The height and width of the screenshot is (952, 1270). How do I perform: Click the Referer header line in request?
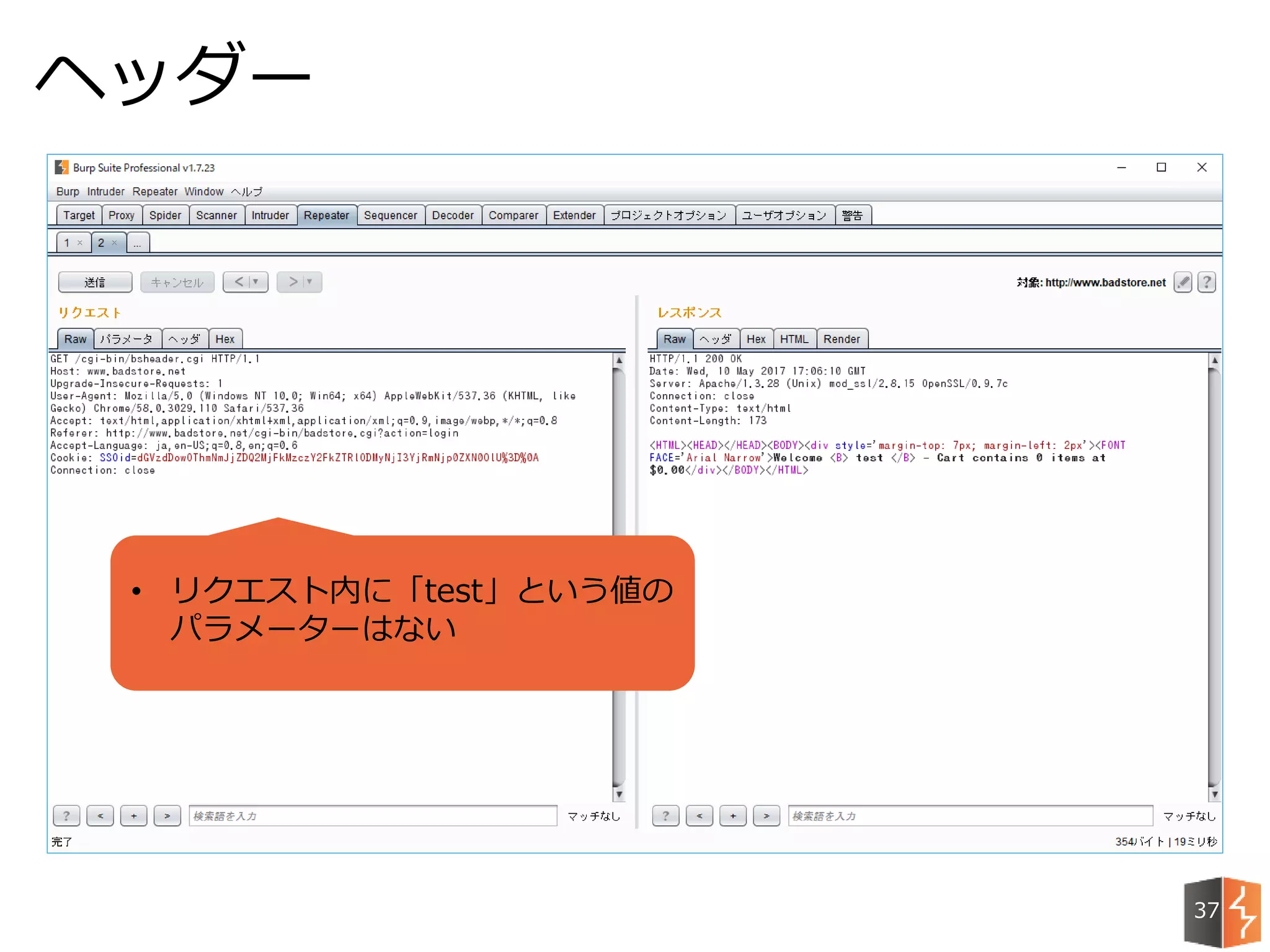[254, 433]
